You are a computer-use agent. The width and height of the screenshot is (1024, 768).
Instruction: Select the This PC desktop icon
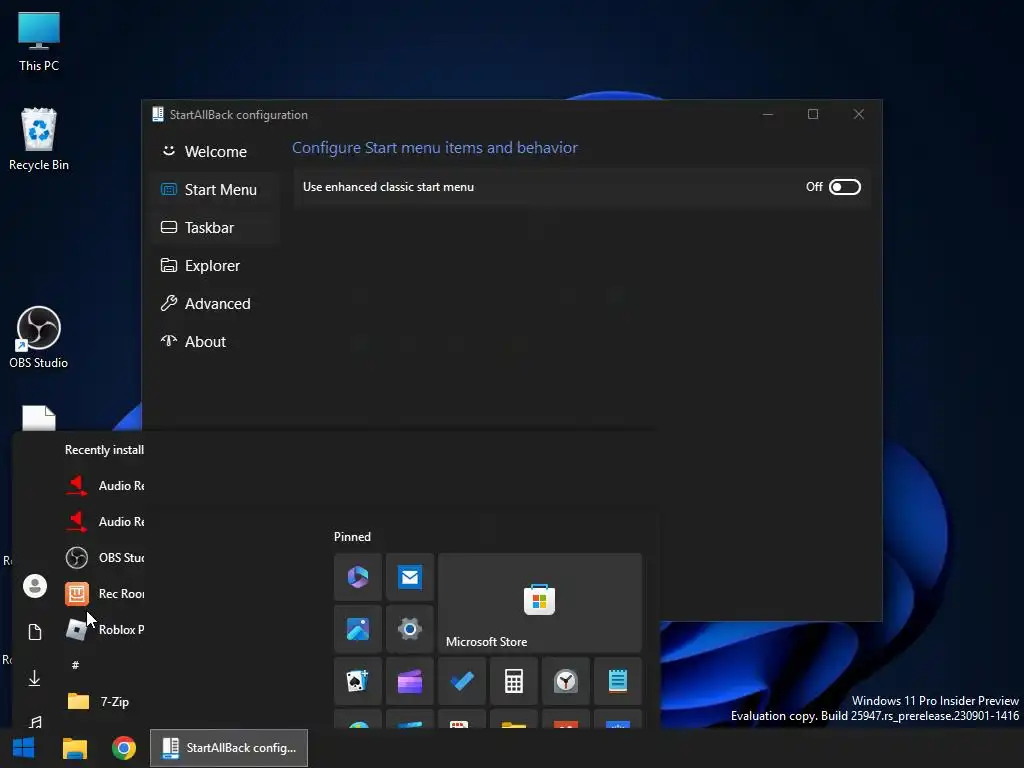coord(39,41)
